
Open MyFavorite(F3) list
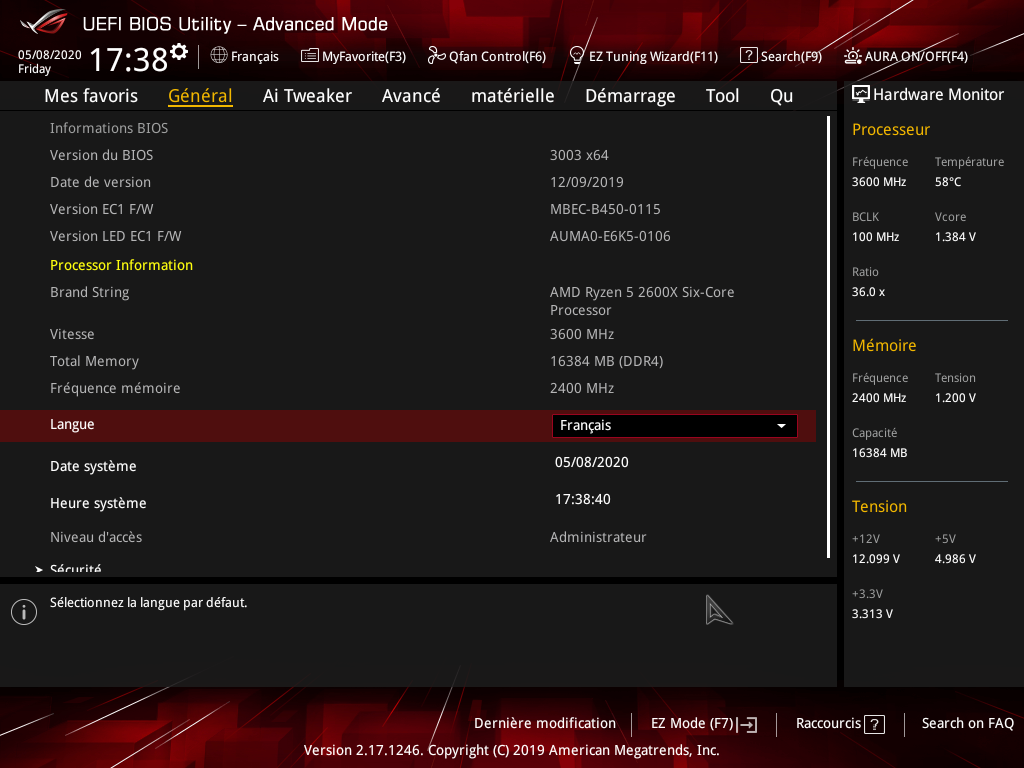pos(353,56)
